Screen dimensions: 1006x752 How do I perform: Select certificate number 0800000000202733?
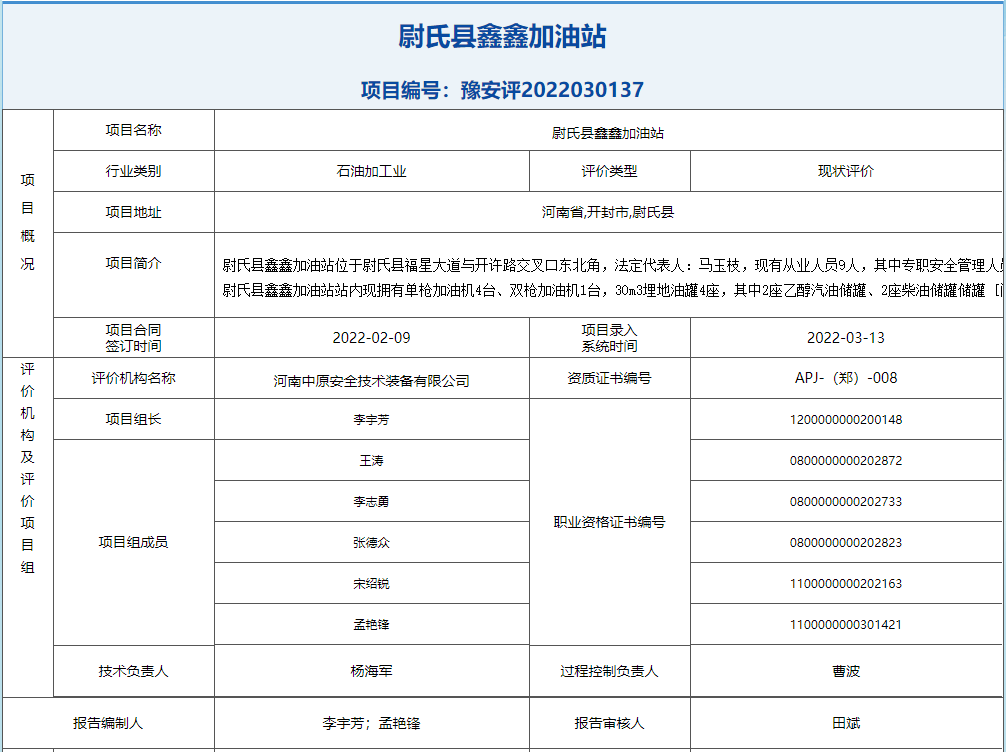846,502
